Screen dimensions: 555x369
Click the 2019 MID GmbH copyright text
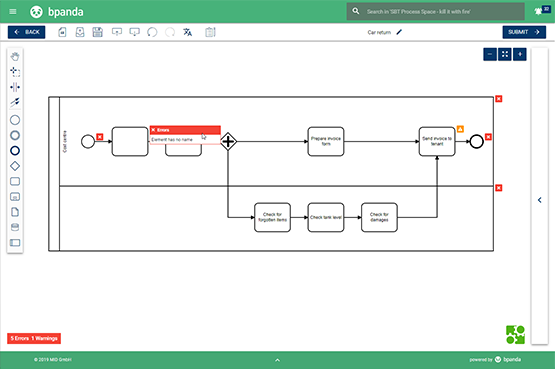(53, 359)
